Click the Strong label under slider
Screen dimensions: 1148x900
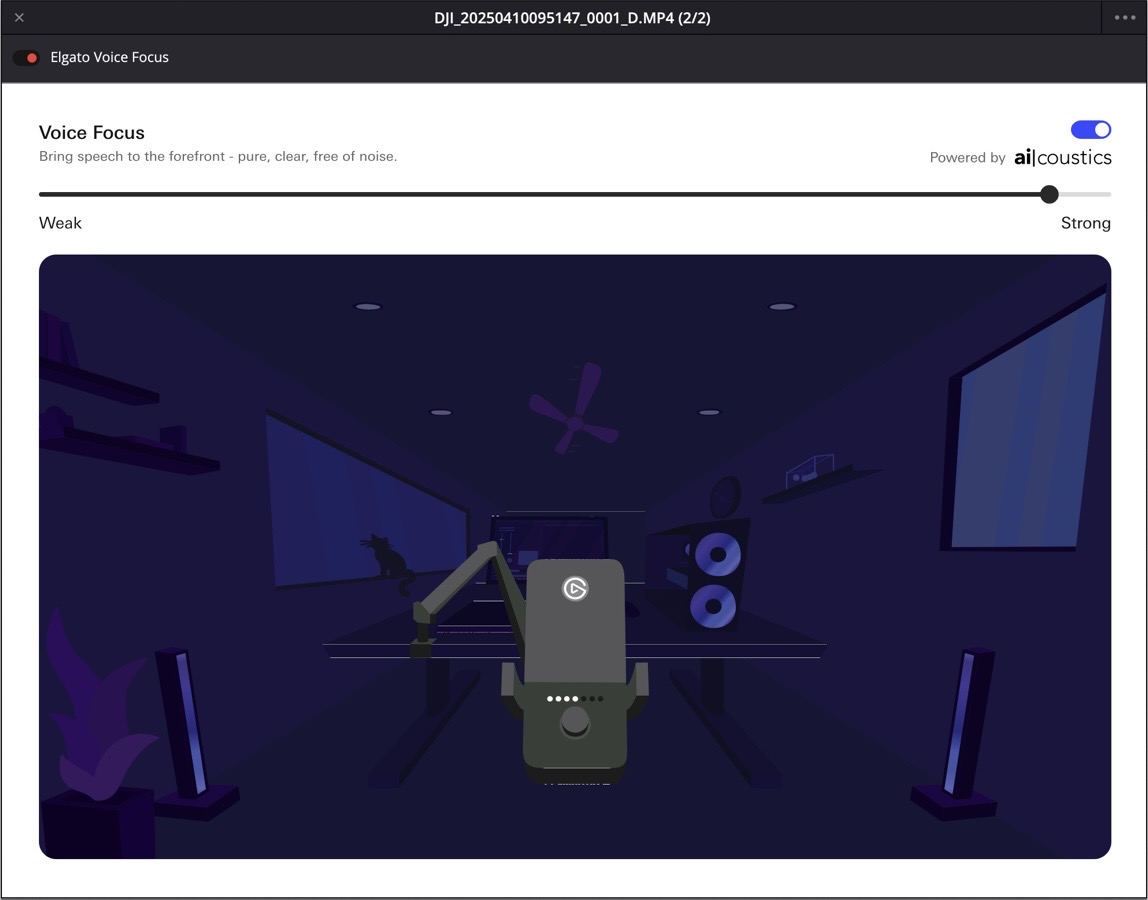pyautogui.click(x=1085, y=223)
